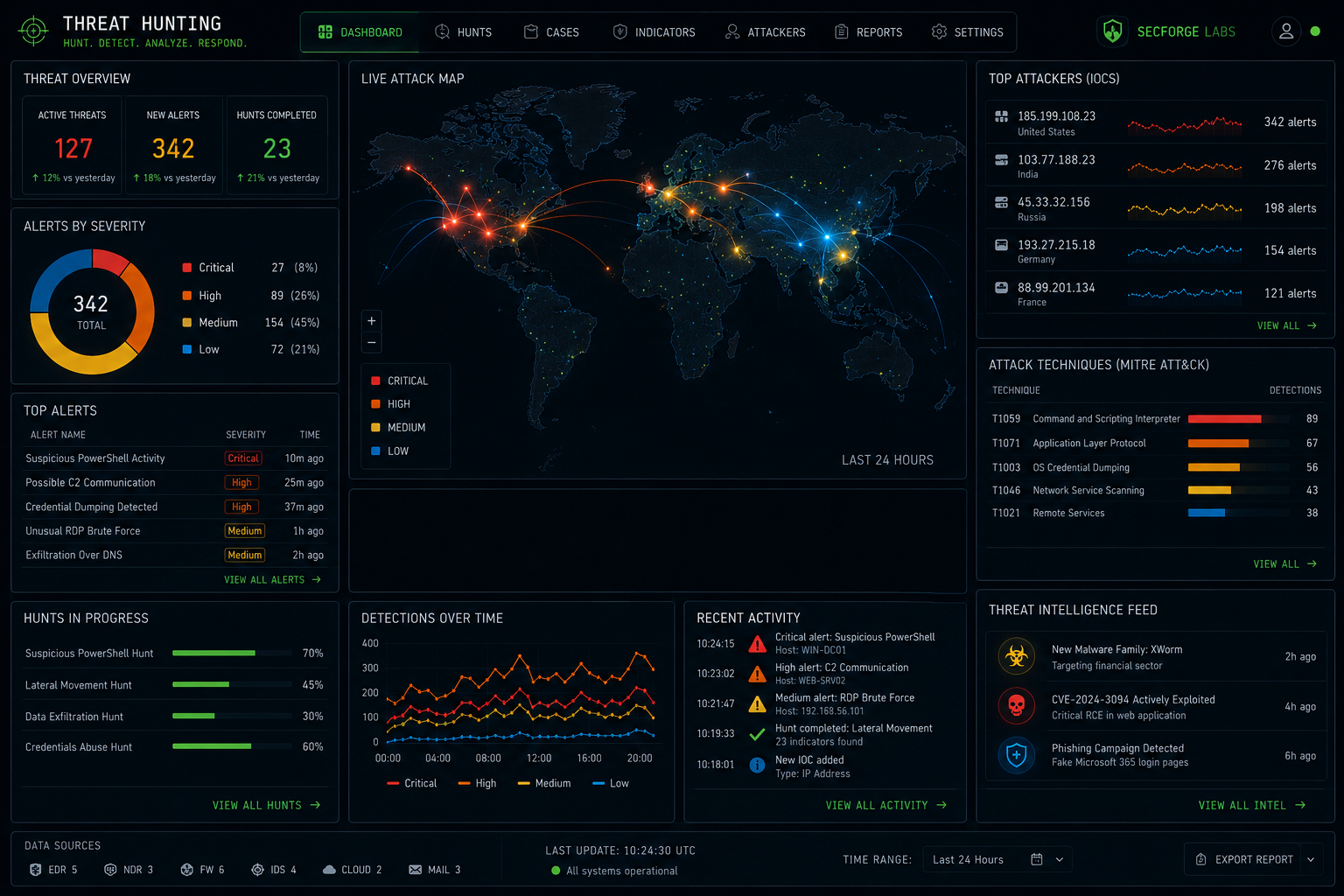Click the red skull icon for CVE-2024-3094
The image size is (1344, 896).
coord(1016,705)
